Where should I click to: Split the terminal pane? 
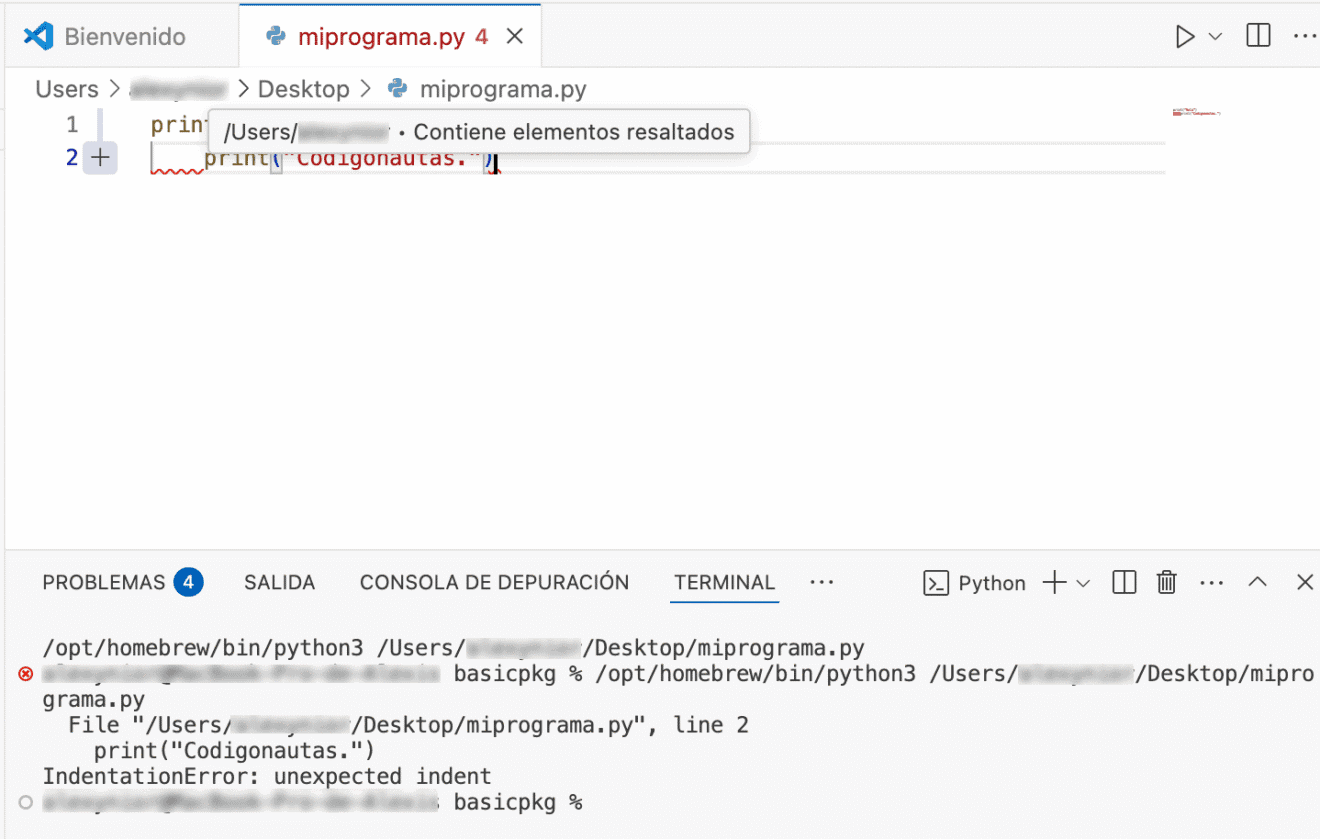pyautogui.click(x=1123, y=582)
